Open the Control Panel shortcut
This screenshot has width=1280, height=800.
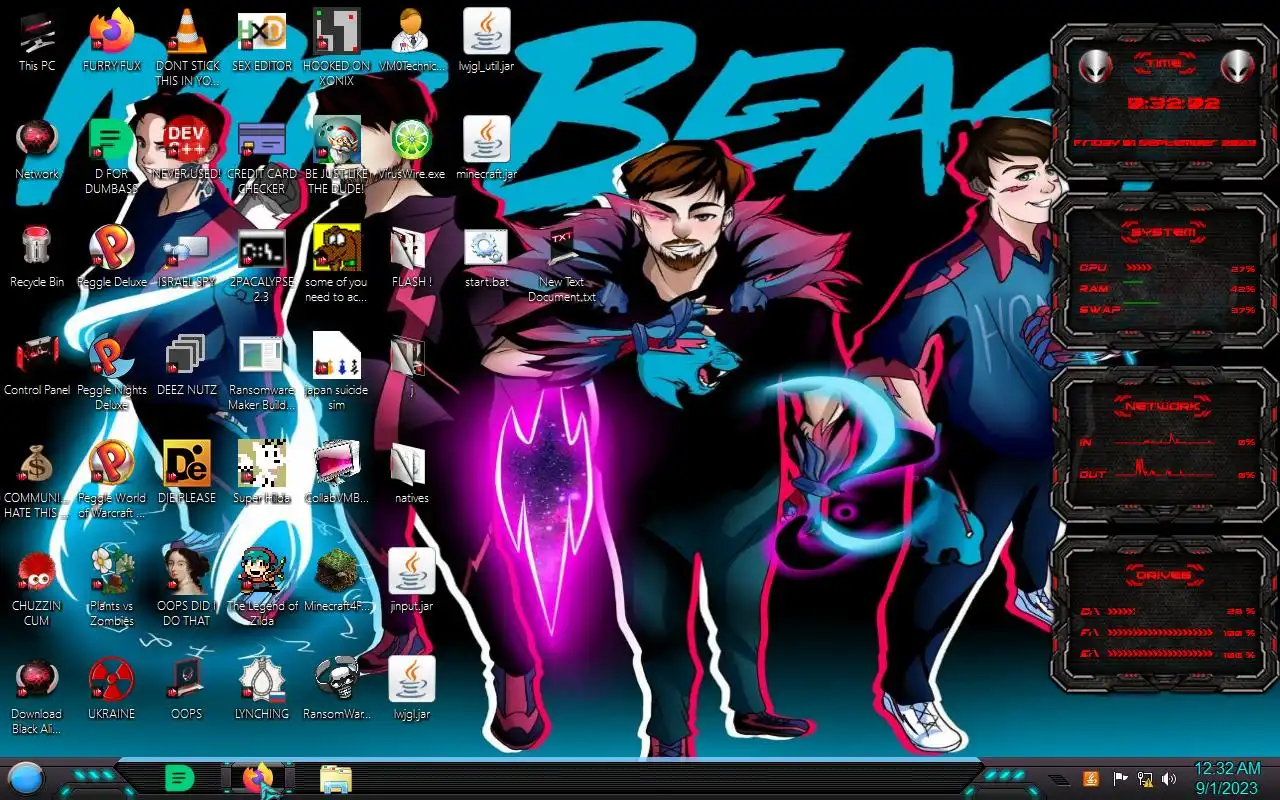click(37, 365)
